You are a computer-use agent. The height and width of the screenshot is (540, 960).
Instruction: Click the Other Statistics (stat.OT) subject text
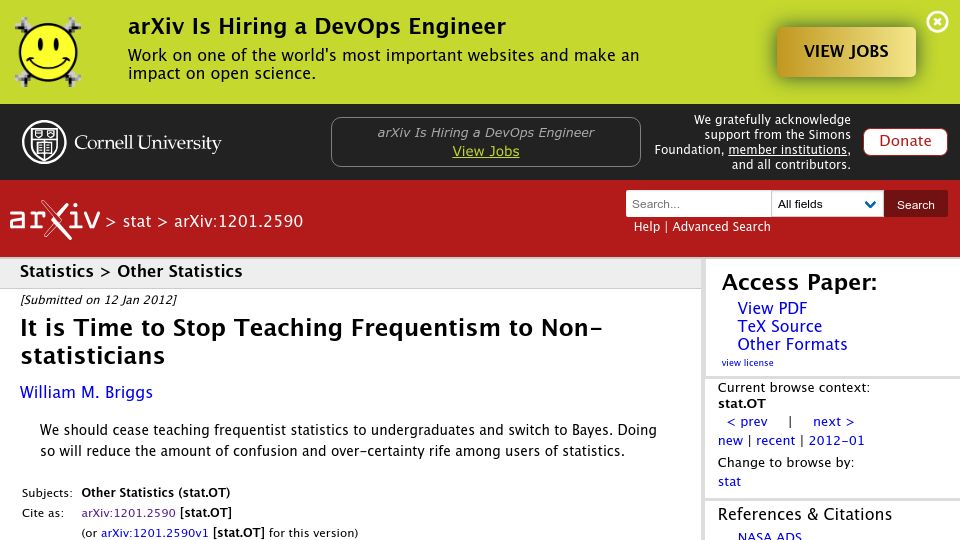pyautogui.click(x=156, y=492)
